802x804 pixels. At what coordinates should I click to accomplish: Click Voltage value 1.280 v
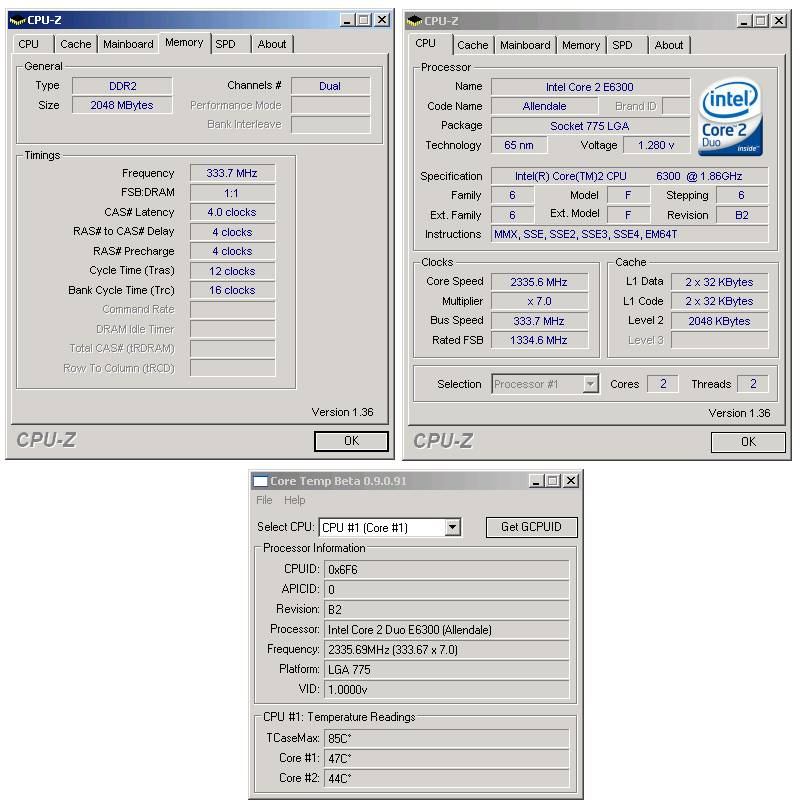click(656, 145)
